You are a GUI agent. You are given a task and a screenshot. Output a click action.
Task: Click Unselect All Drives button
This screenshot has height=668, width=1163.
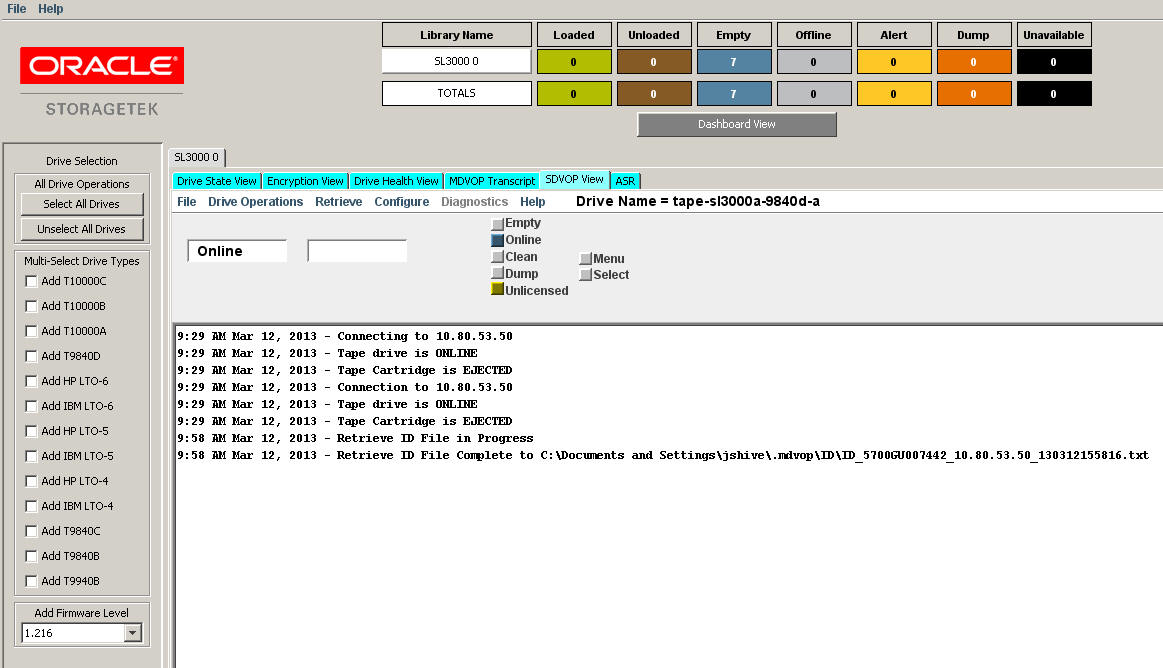click(x=82, y=229)
